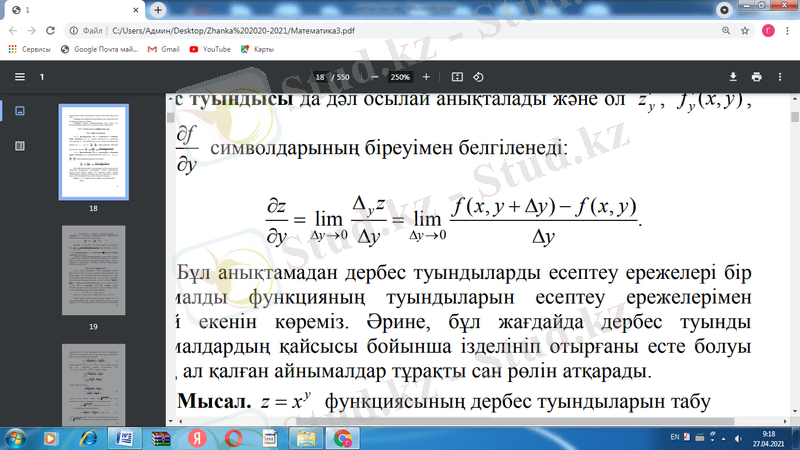Reload the current page

coord(50,31)
